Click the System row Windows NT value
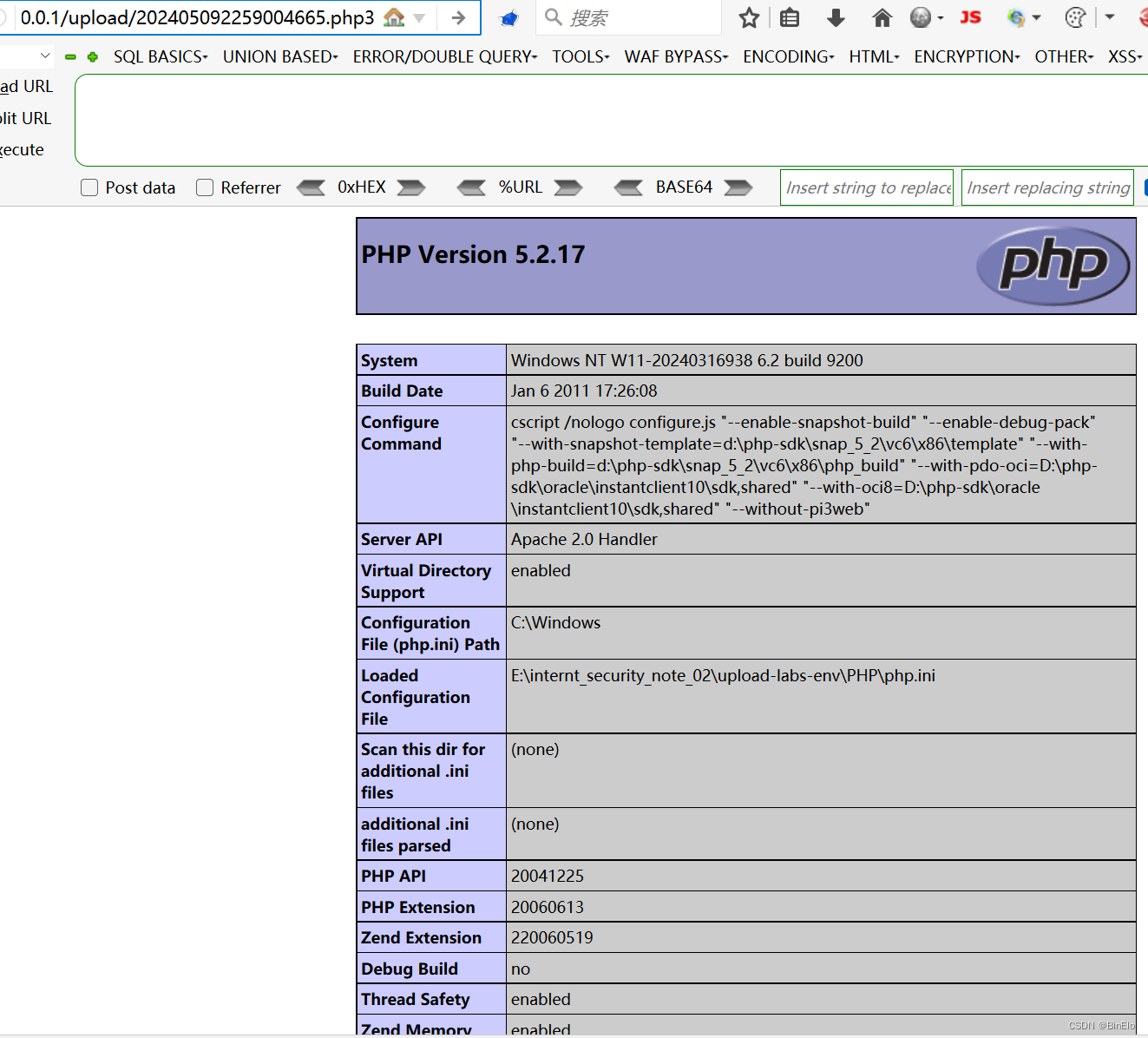 (686, 360)
